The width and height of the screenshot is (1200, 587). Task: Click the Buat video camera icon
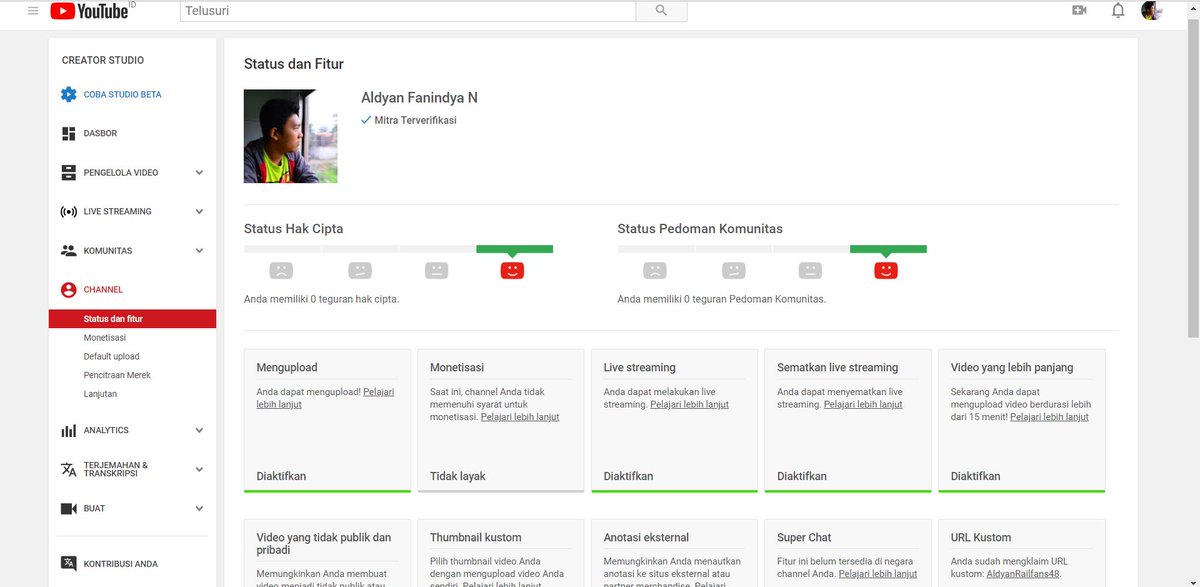[x=68, y=508]
